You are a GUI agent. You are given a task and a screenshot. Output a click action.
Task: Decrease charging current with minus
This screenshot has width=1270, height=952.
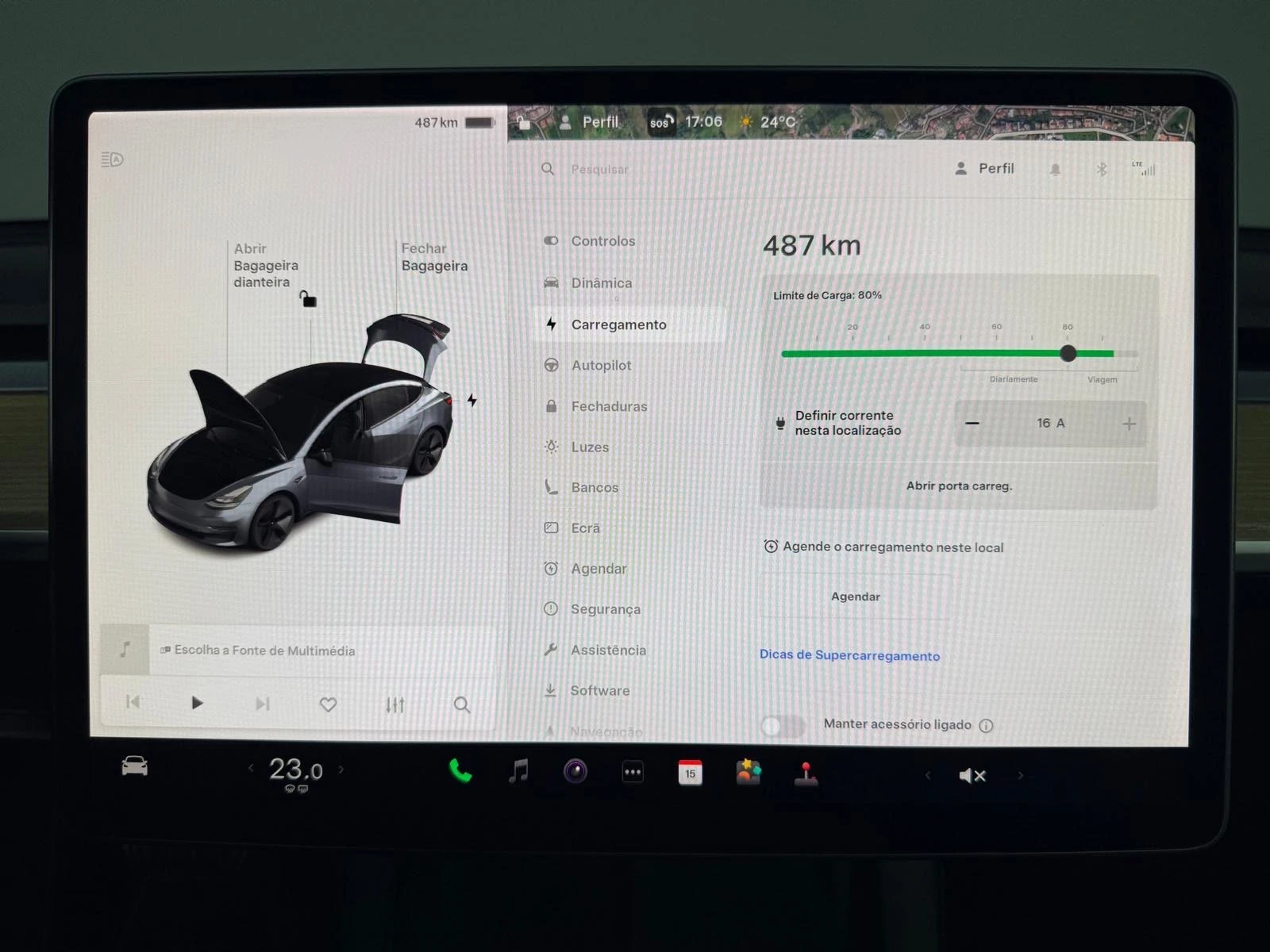[x=972, y=423]
